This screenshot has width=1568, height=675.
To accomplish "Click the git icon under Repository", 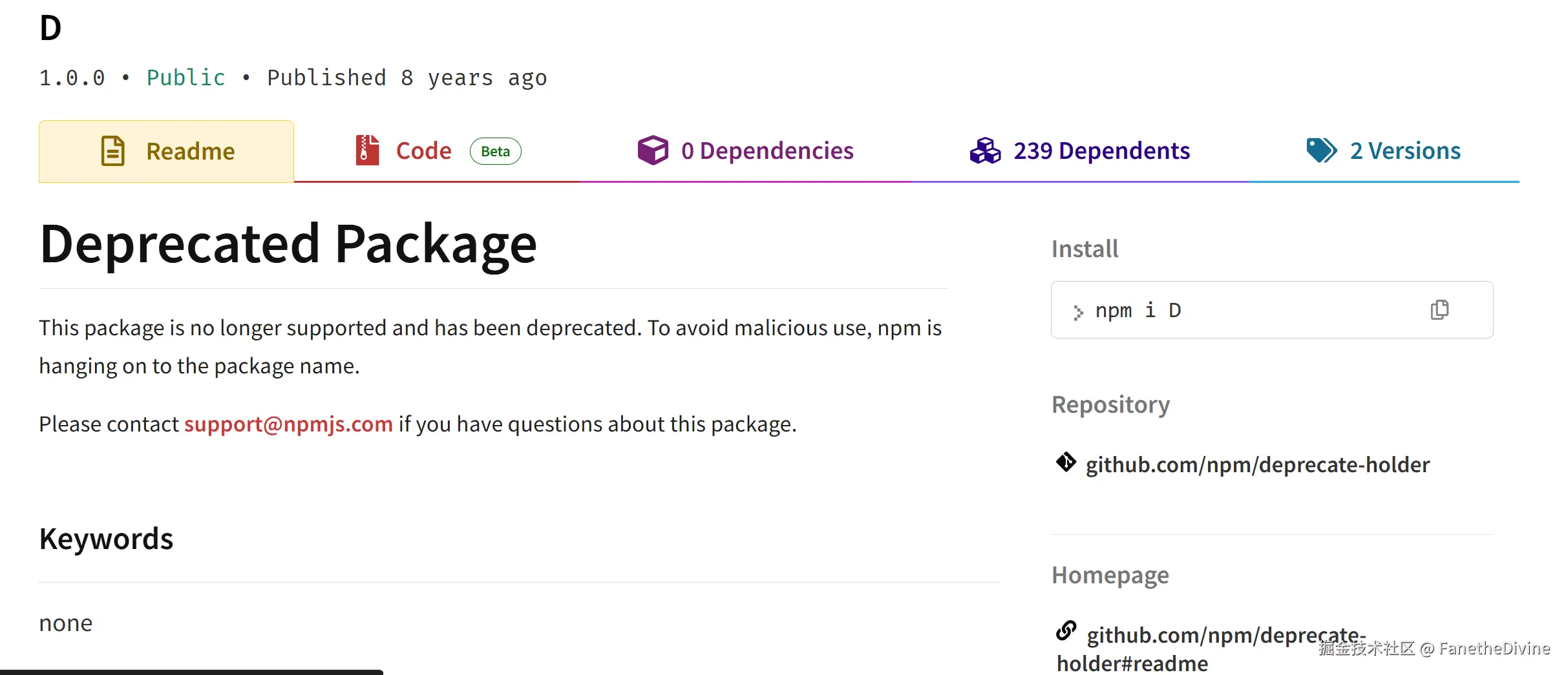I will click(x=1066, y=462).
